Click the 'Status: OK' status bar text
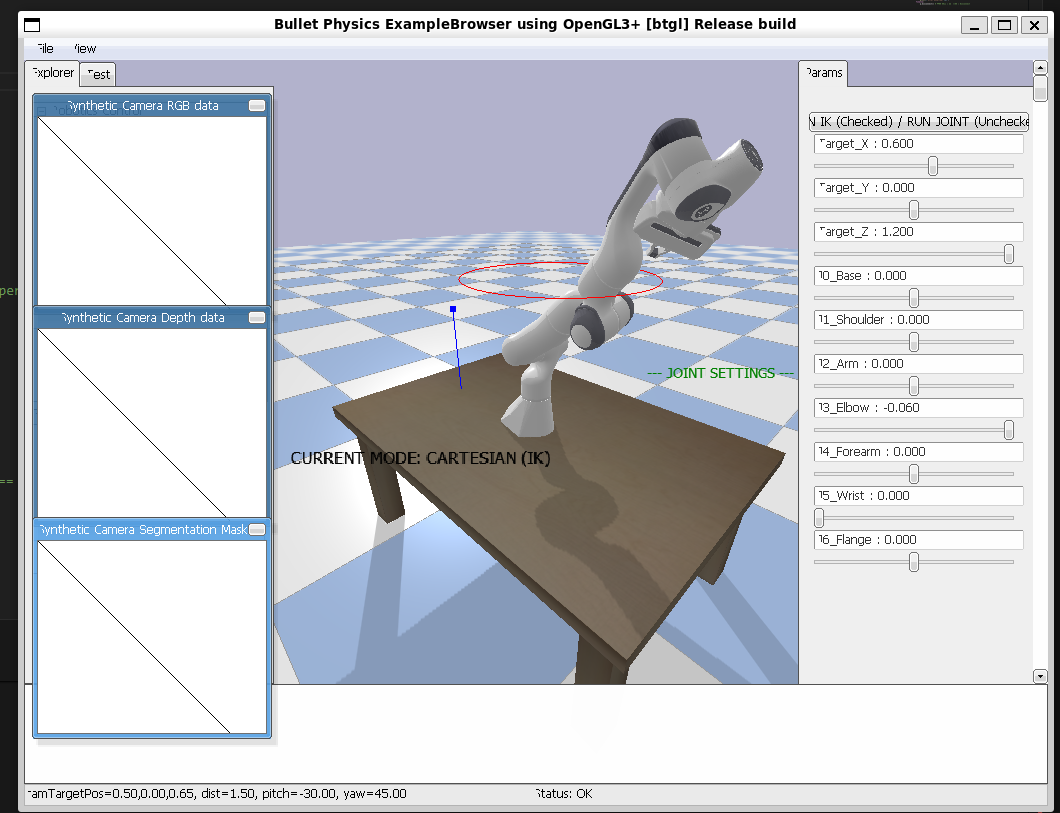Image resolution: width=1060 pixels, height=813 pixels. point(564,793)
